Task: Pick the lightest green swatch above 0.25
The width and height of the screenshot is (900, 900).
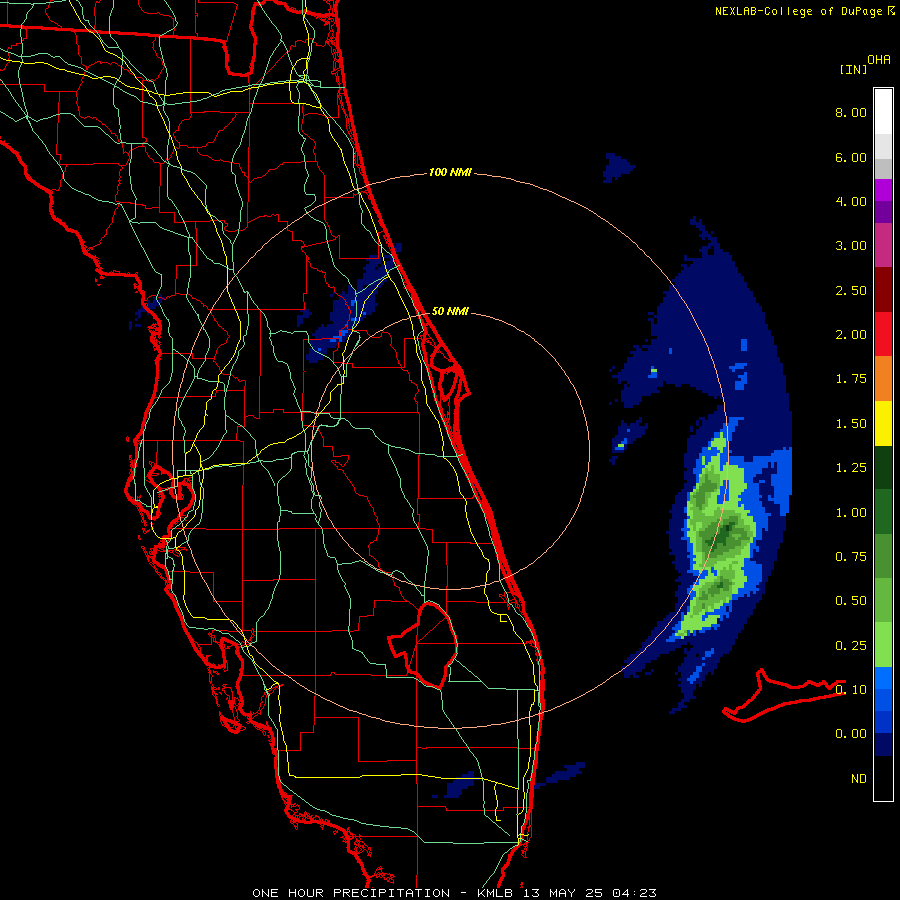Action: coord(883,645)
